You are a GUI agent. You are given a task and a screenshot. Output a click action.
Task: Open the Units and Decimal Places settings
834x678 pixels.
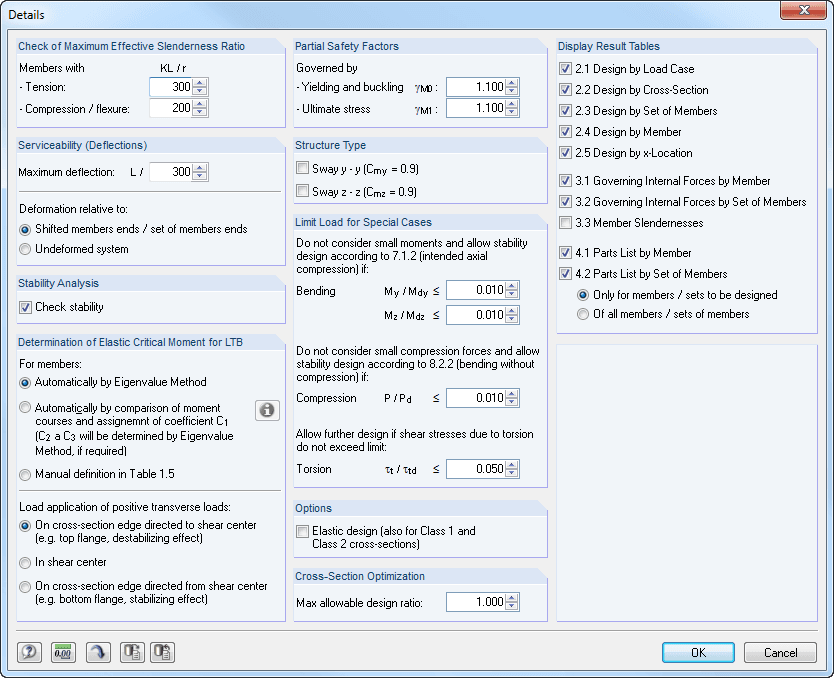point(61,652)
